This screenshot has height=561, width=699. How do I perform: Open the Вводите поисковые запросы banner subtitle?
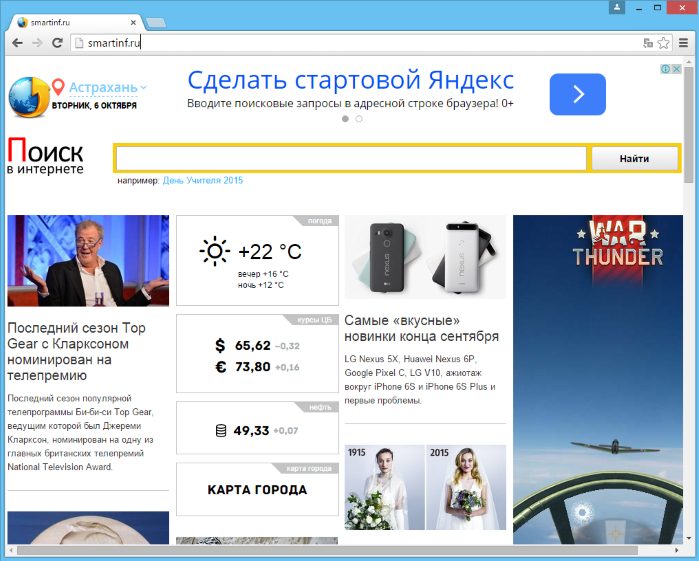(350, 103)
